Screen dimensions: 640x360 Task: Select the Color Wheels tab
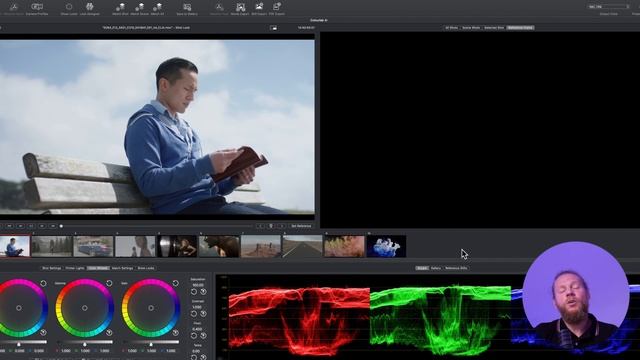(98, 268)
